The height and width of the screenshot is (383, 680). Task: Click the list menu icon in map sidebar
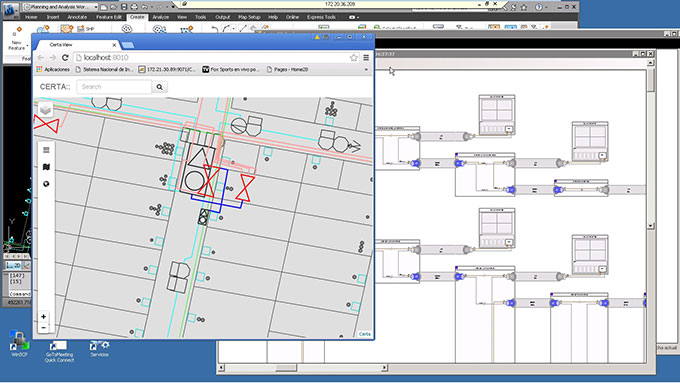pos(46,150)
